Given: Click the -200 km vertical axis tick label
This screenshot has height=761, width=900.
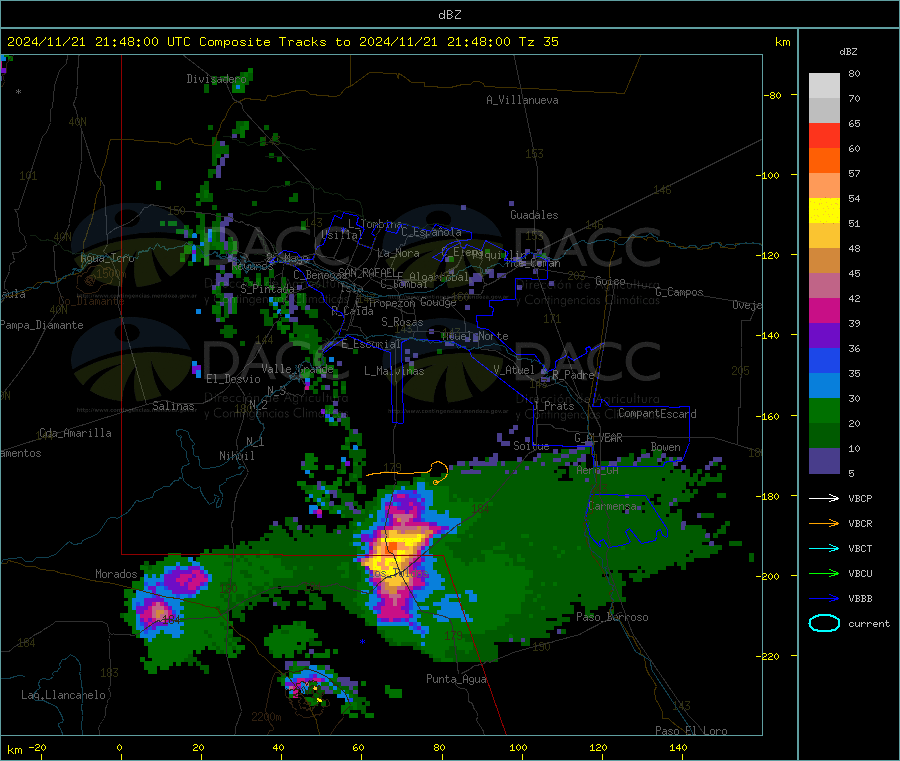Looking at the screenshot, I should pos(769,576).
